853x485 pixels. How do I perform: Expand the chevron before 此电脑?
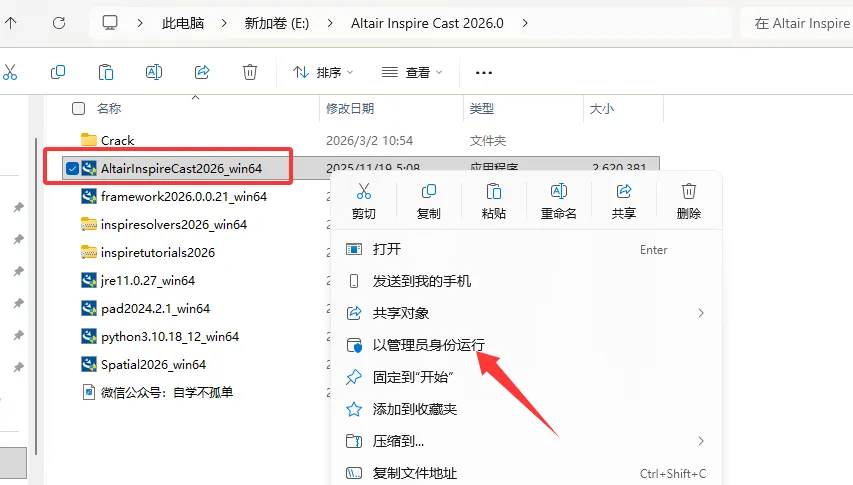coord(140,23)
